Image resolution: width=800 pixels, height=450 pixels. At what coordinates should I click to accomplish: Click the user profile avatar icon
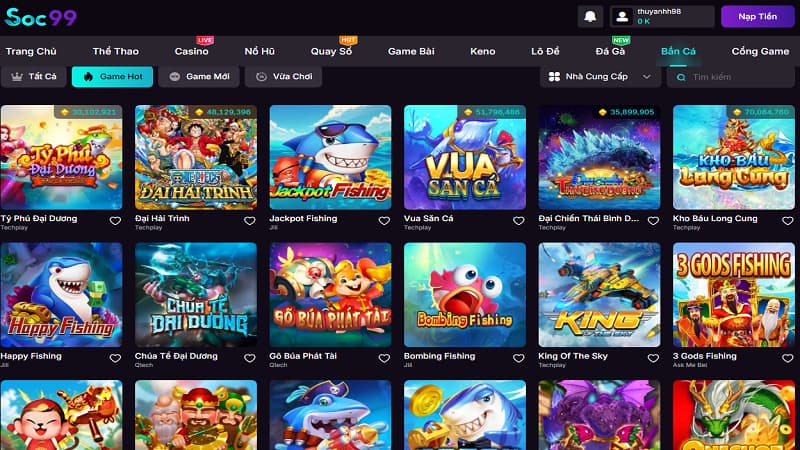click(x=622, y=16)
